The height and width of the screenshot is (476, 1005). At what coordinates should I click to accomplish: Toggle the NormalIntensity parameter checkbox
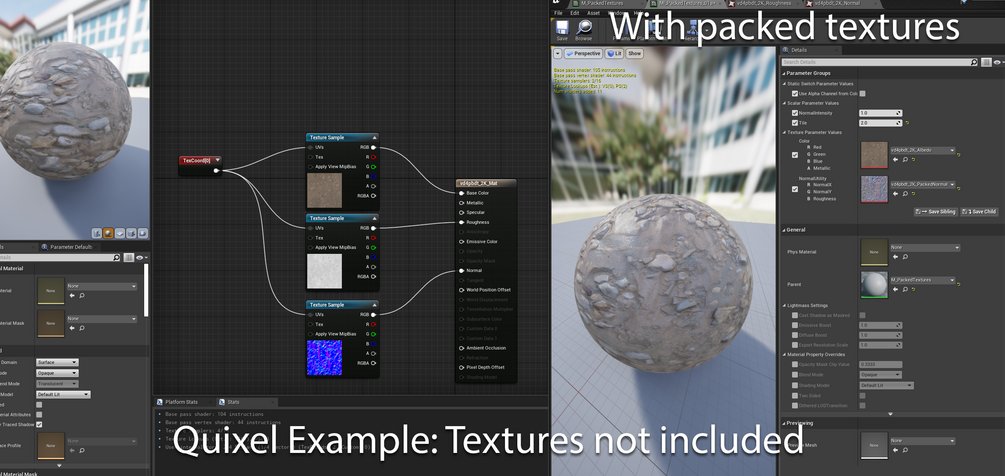[795, 113]
